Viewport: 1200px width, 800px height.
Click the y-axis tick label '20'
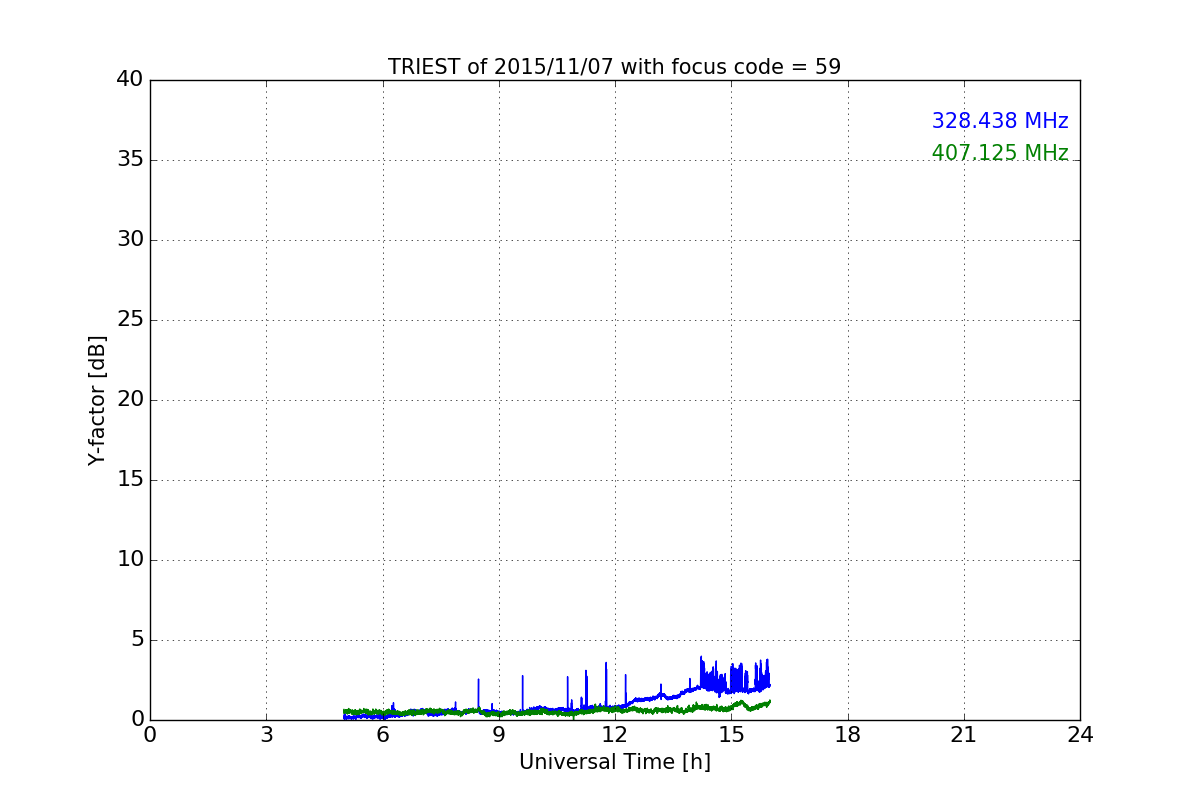coord(130,400)
